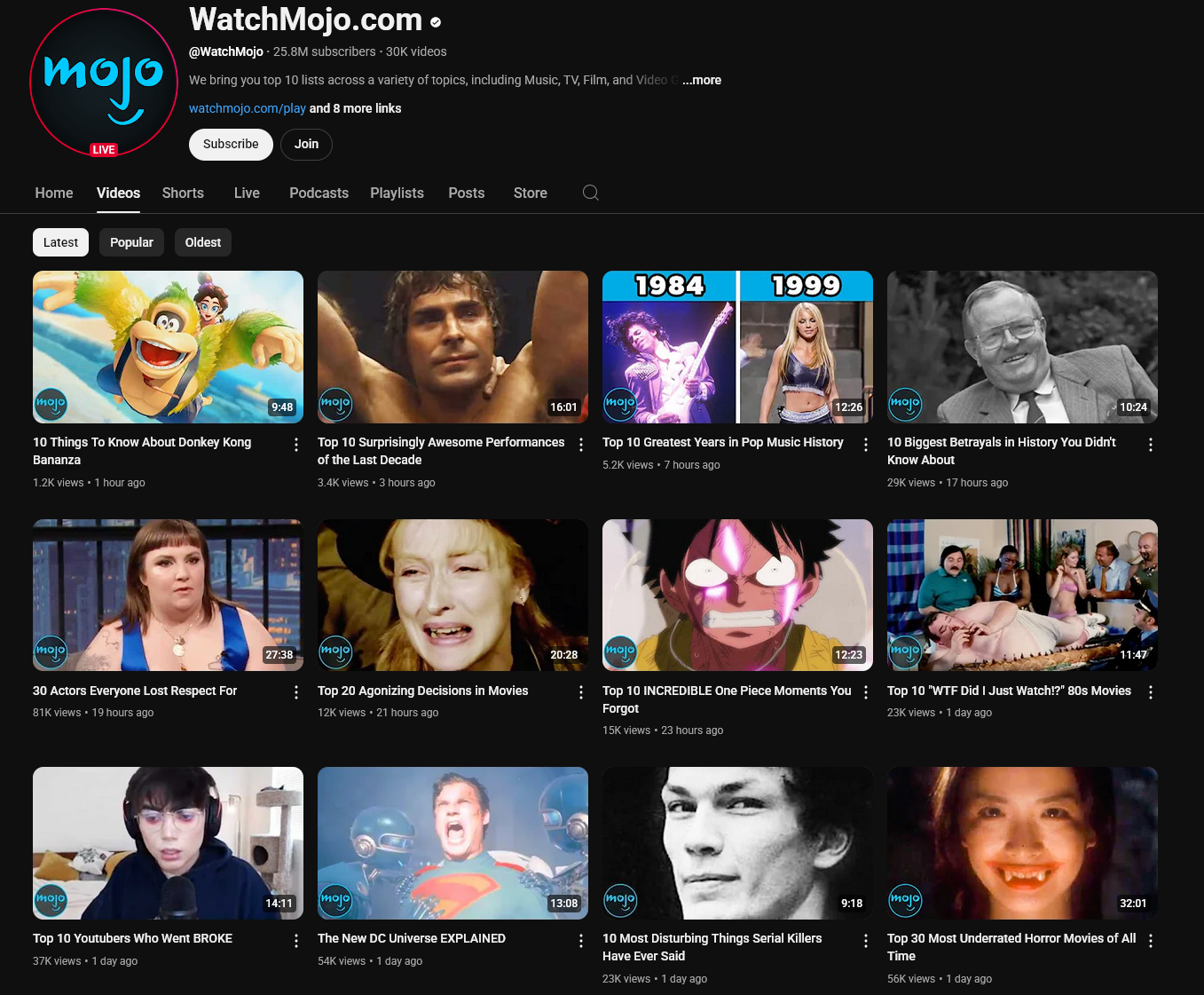1204x995 pixels.
Task: Click the Join membership button
Action: pos(306,144)
